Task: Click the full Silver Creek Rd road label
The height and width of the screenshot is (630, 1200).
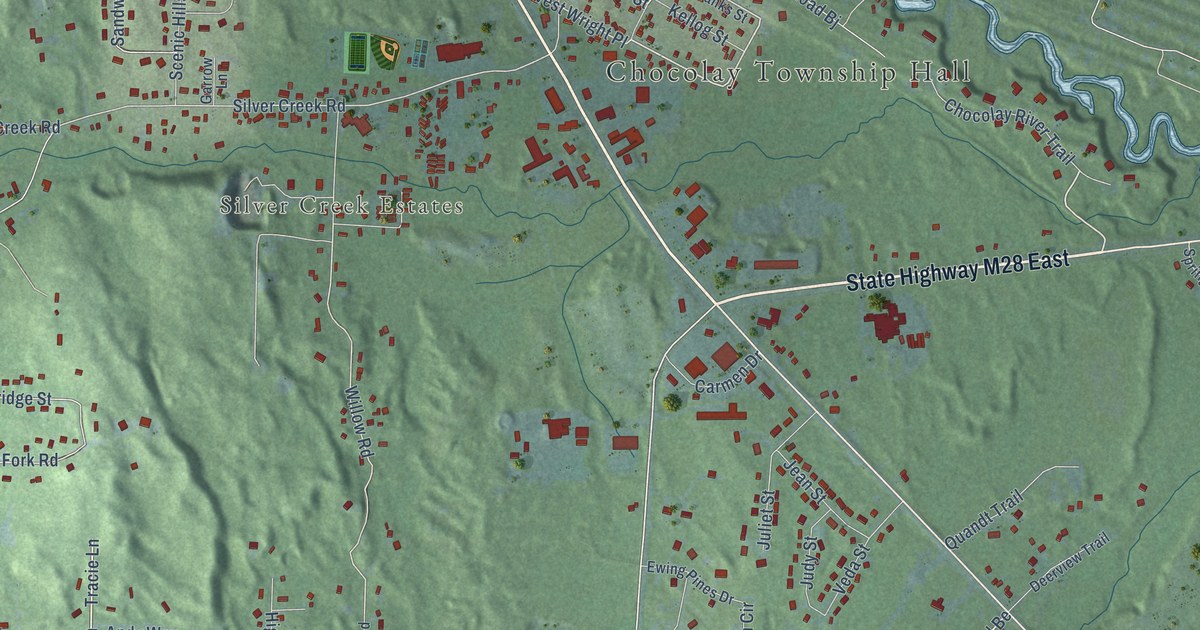Action: click(x=290, y=105)
